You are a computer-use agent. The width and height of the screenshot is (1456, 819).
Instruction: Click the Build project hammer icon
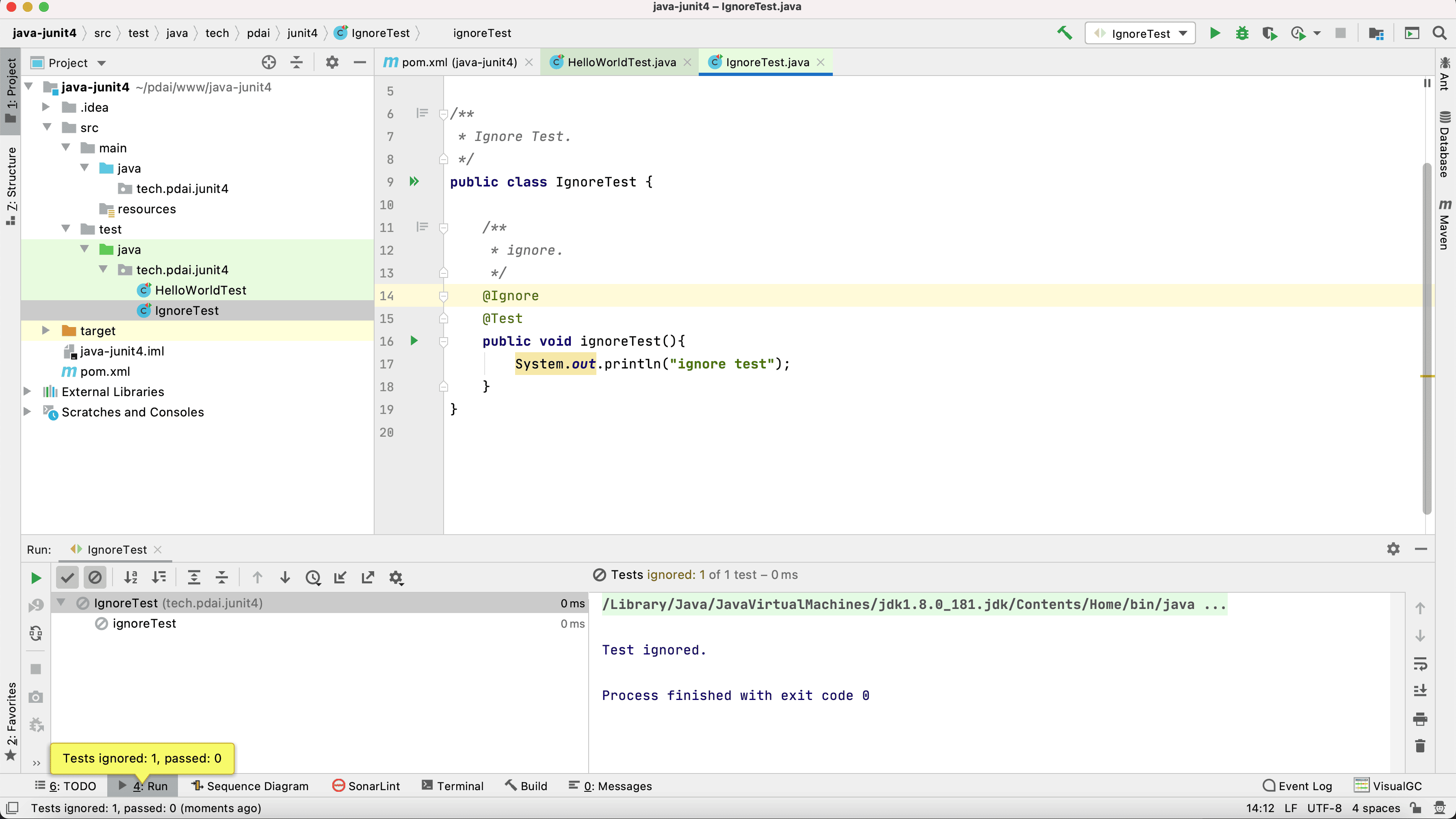point(1065,33)
